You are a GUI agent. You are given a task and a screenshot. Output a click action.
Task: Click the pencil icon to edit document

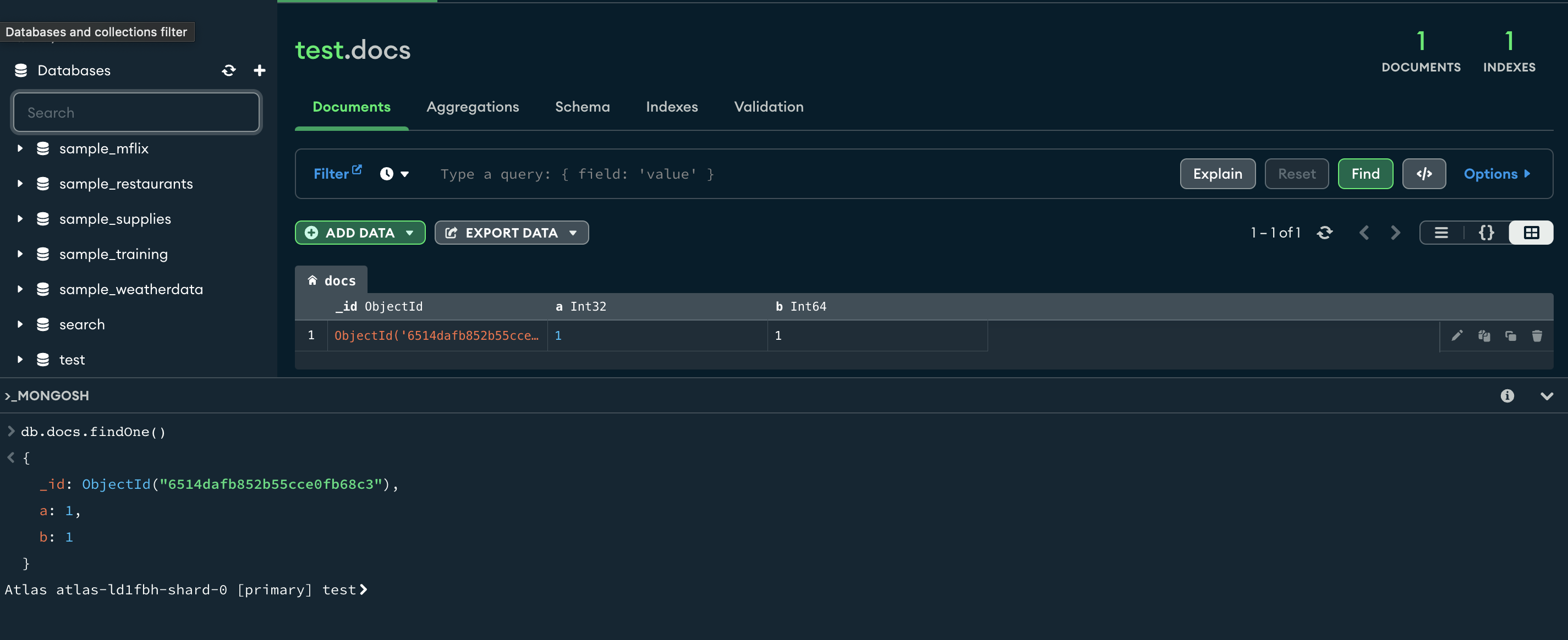1457,336
